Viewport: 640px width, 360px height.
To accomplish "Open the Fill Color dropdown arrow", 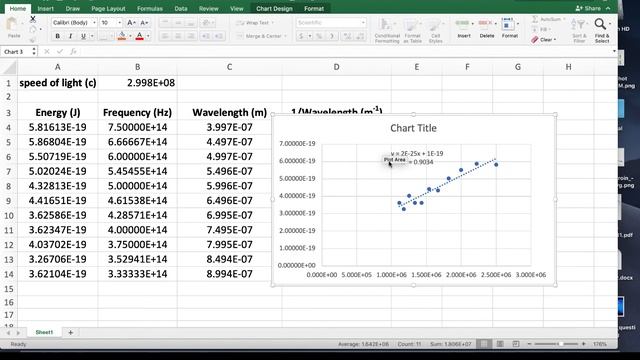I will (x=130, y=36).
